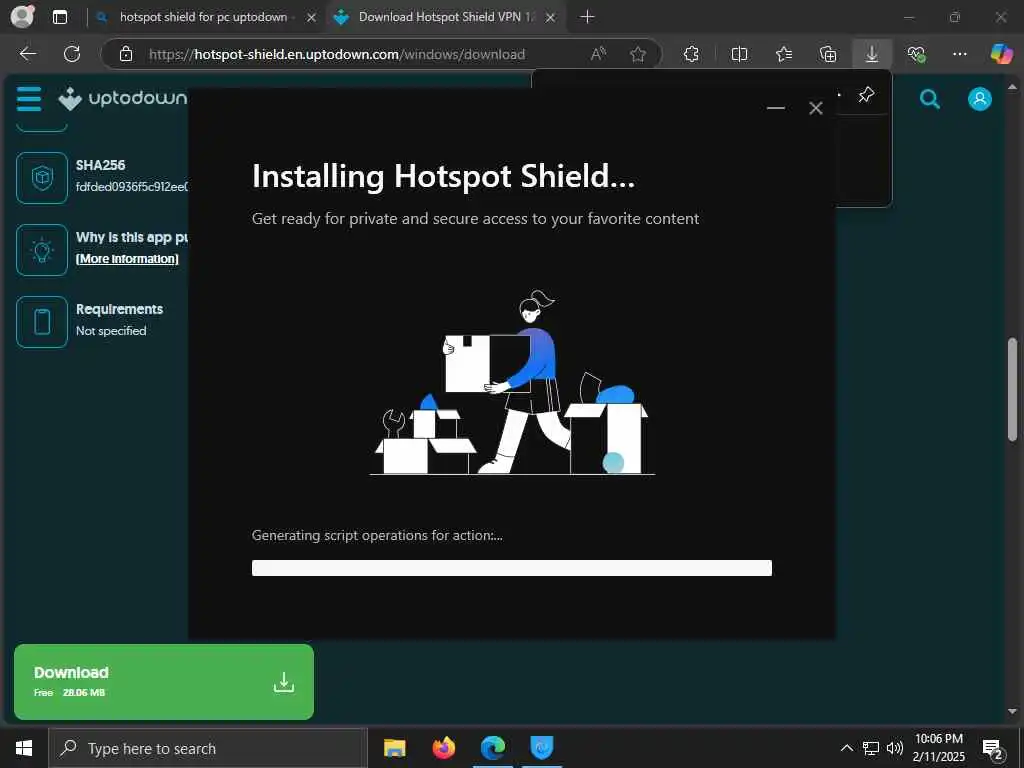Open the network status tray icon
Screen dimensions: 1024x768
pyautogui.click(x=871, y=748)
